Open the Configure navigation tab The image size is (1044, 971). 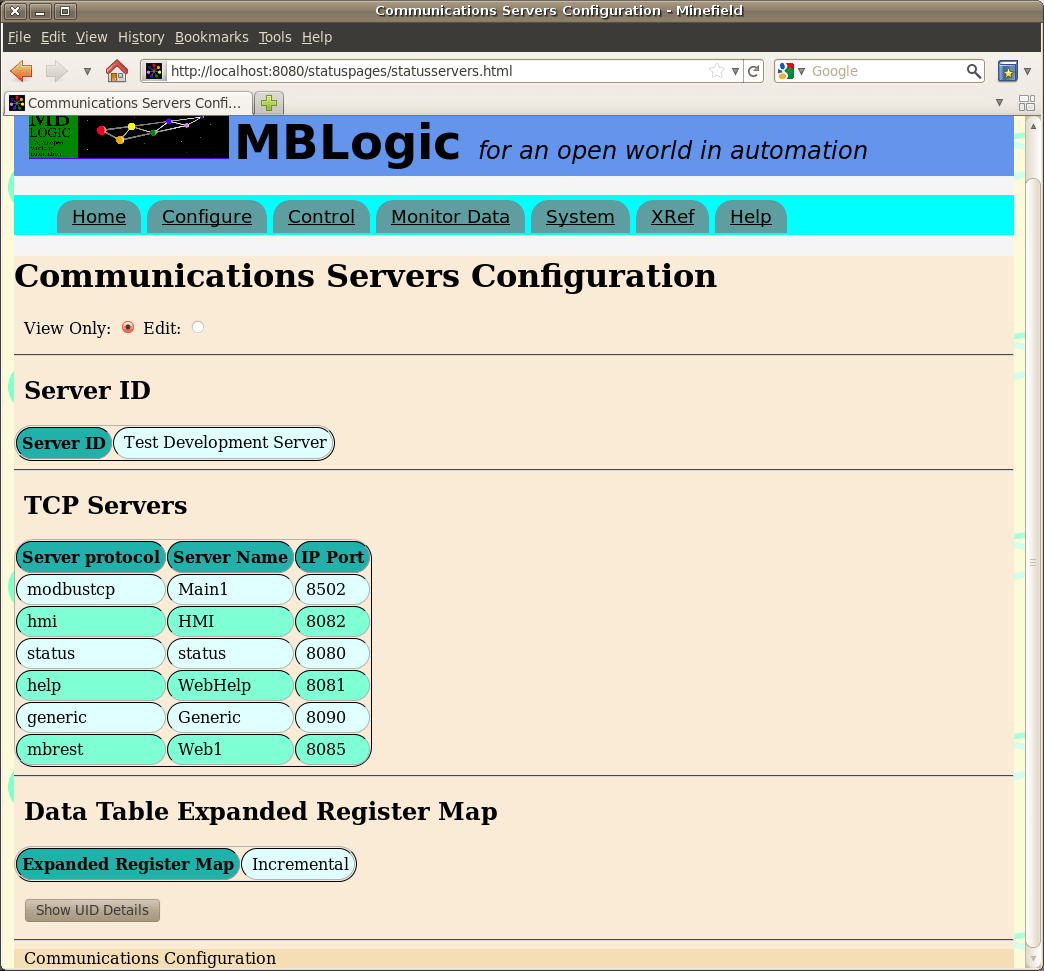(x=207, y=216)
